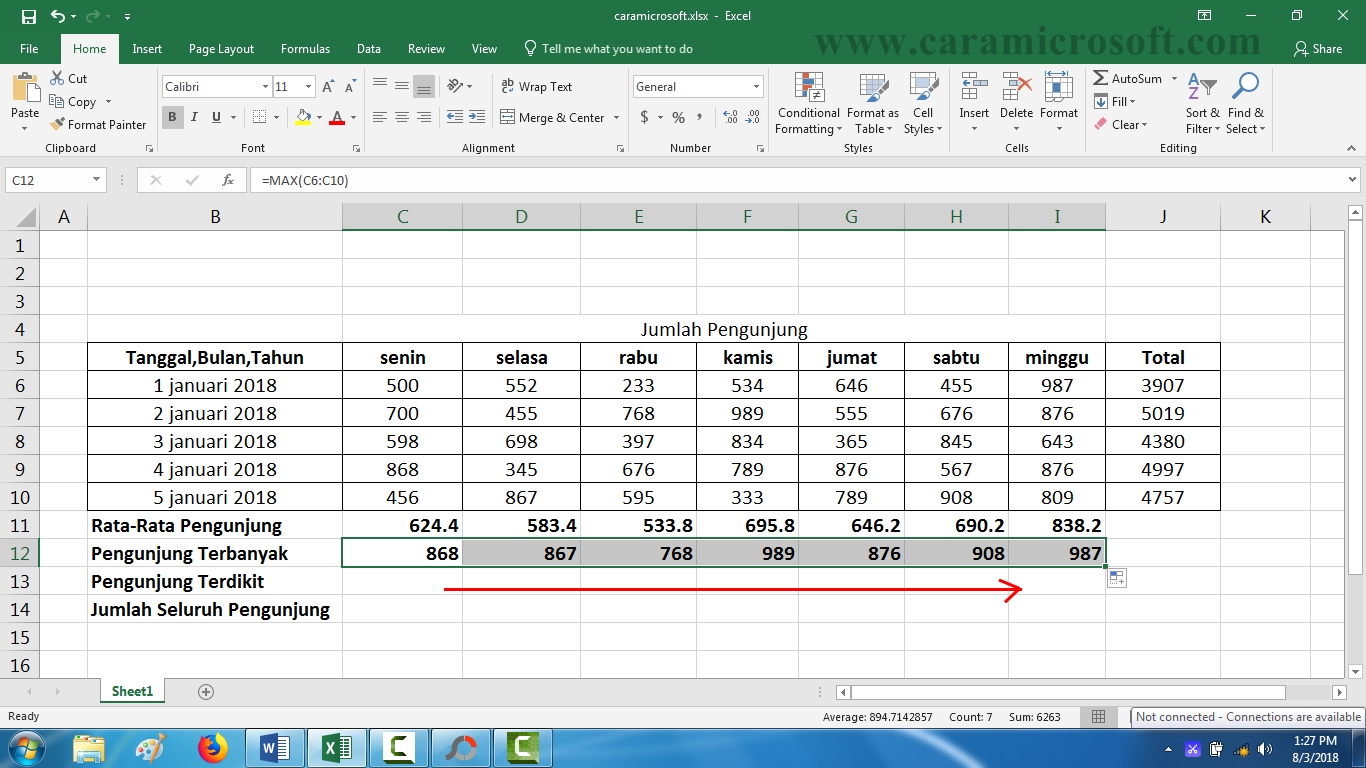Click the Select All corner of the grid
1366x768 pixels.
pos(22,216)
